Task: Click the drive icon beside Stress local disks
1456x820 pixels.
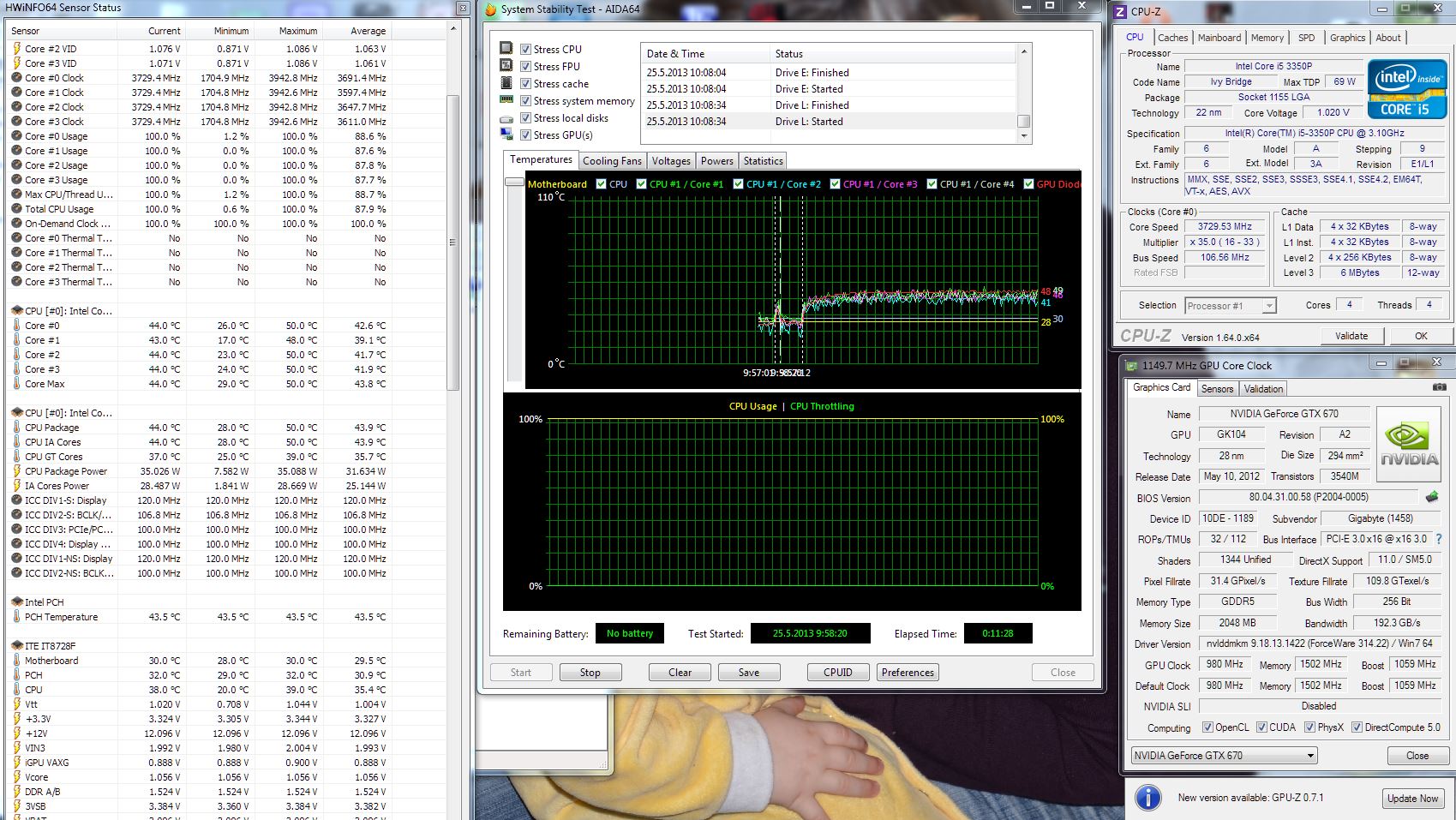Action: [506, 118]
